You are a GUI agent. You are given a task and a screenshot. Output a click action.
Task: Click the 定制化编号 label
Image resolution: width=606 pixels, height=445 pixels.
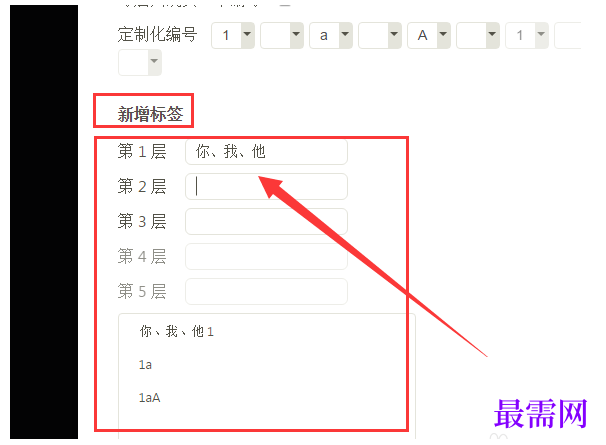pyautogui.click(x=157, y=34)
